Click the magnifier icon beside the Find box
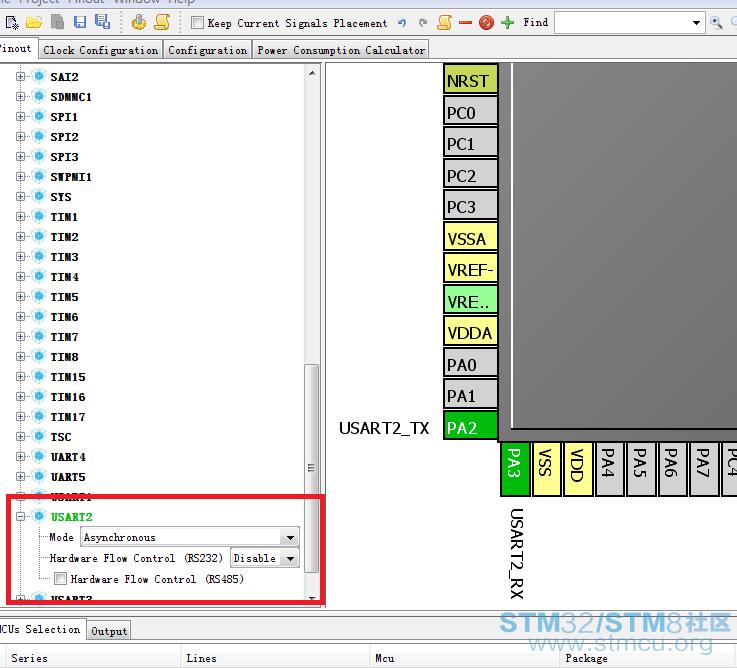The width and height of the screenshot is (737, 668). [716, 23]
